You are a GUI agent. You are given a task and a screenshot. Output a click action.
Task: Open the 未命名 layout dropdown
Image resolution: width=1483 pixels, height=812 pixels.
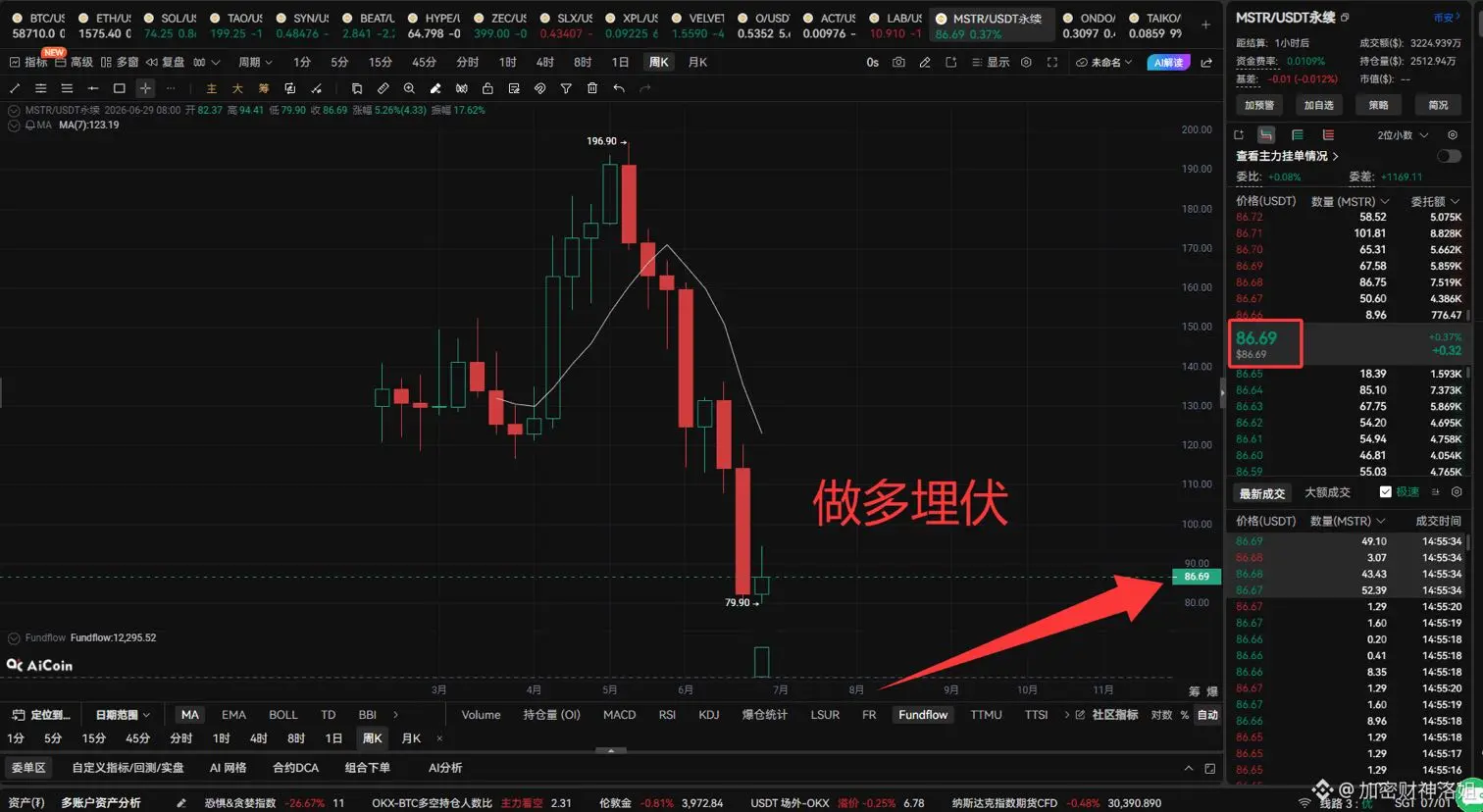[1103, 62]
